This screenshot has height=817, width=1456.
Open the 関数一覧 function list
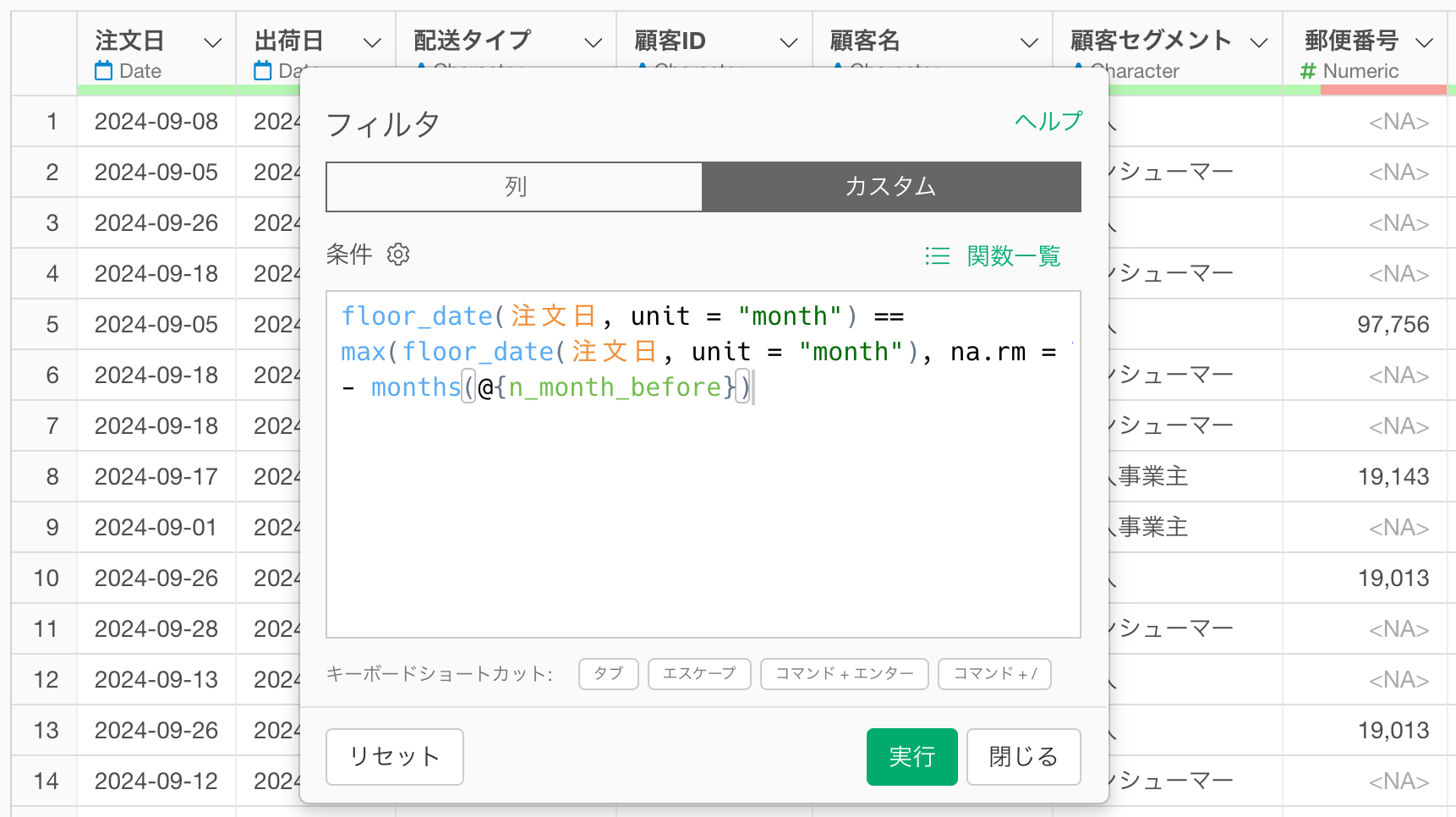point(1013,255)
